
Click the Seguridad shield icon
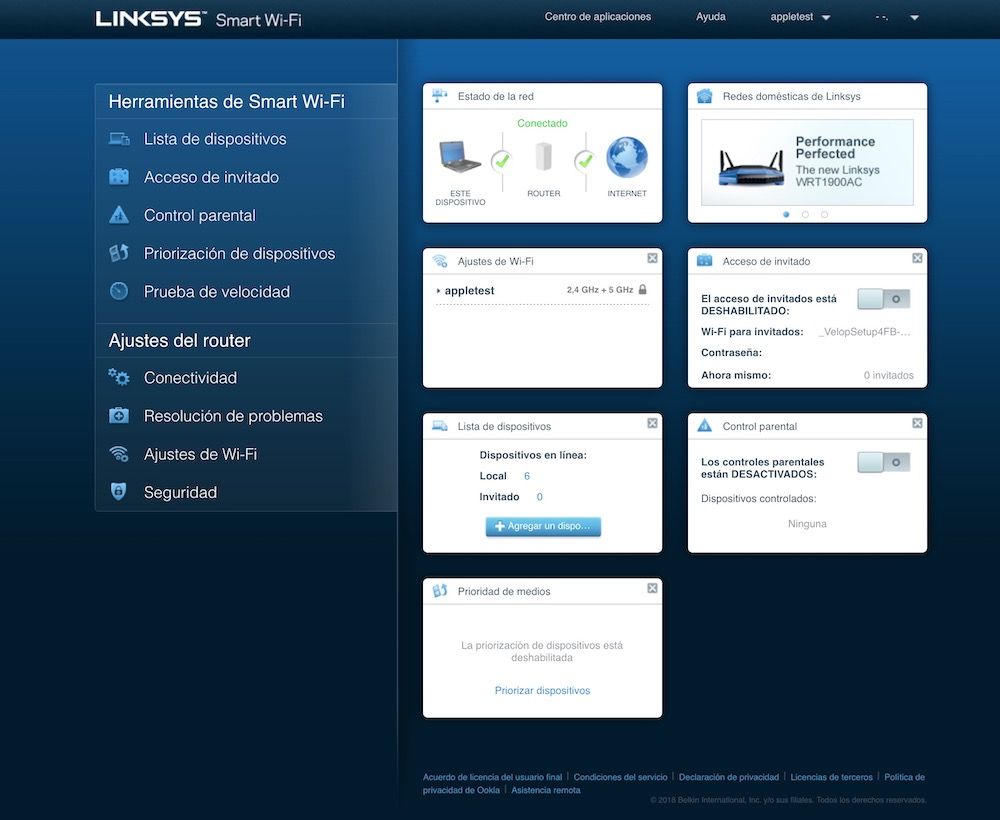pos(119,492)
